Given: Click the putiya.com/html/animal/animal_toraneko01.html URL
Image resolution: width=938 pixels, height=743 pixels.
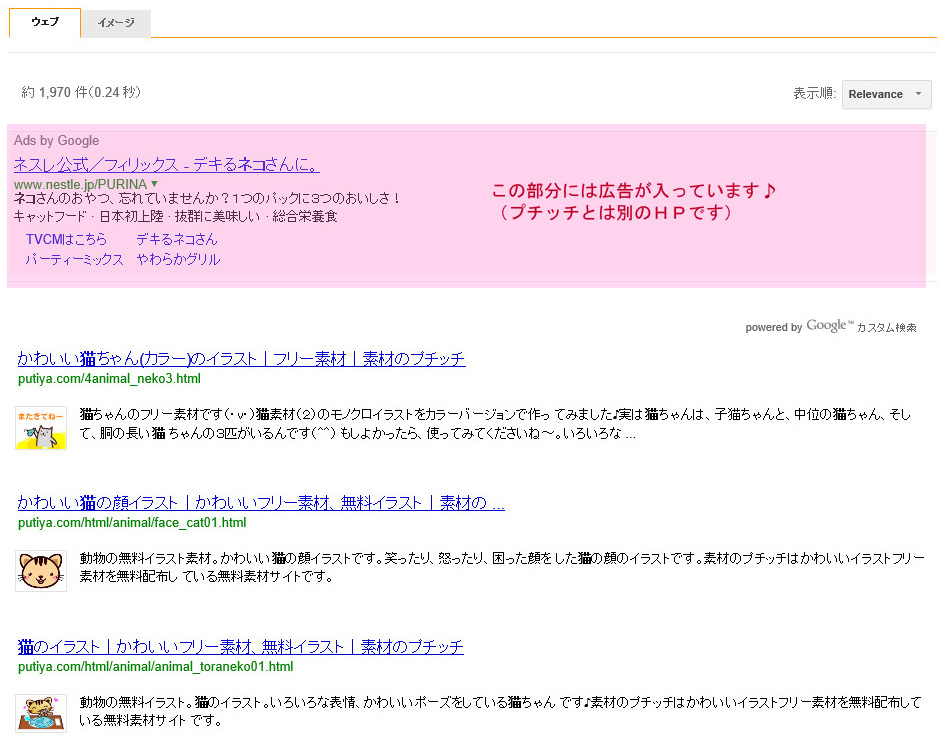Looking at the screenshot, I should 155,667.
